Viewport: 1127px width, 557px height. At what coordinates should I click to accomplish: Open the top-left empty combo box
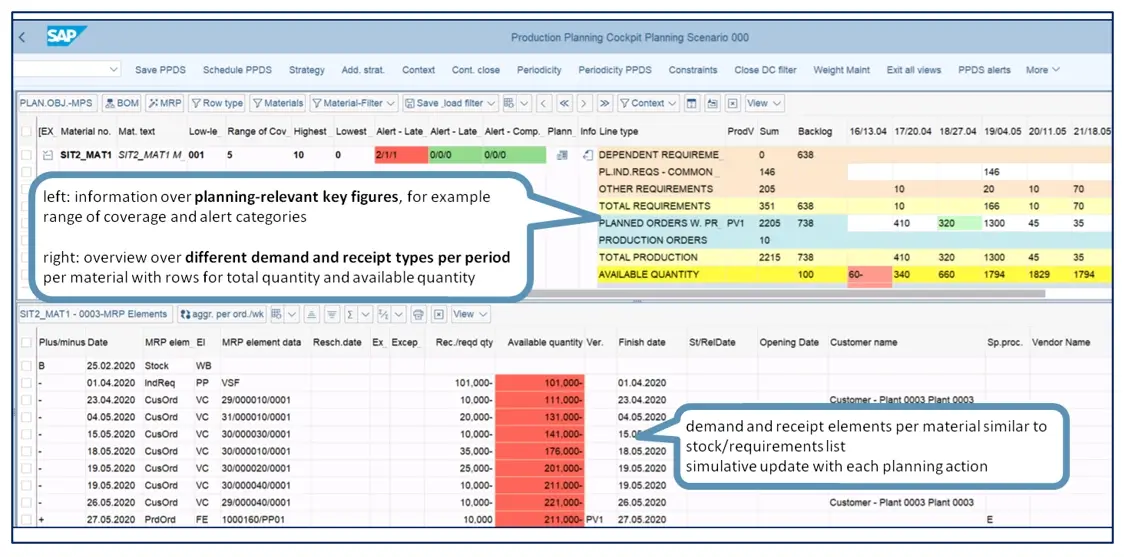(x=67, y=70)
